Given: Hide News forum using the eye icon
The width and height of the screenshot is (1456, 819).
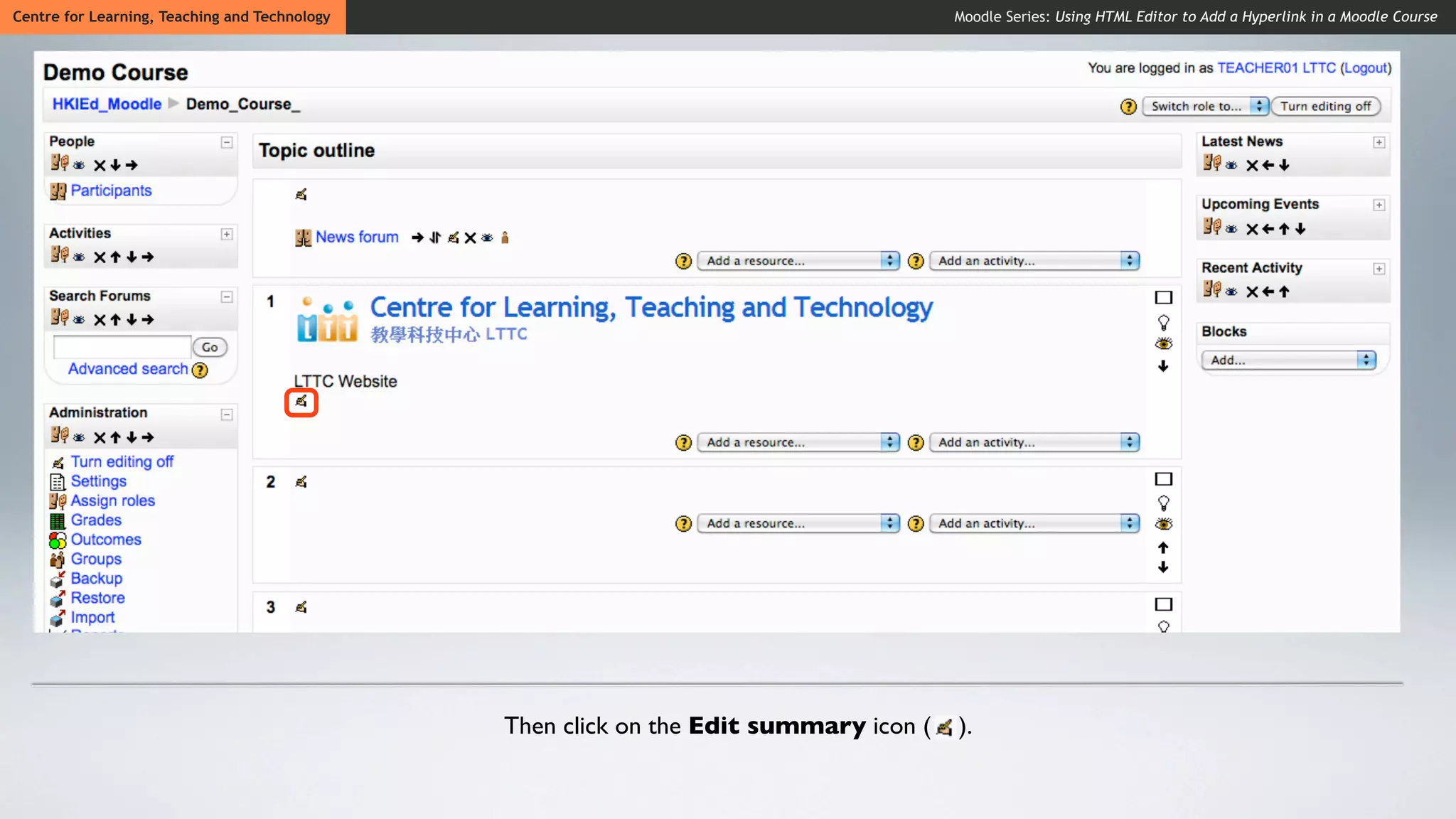Looking at the screenshot, I should 487,237.
